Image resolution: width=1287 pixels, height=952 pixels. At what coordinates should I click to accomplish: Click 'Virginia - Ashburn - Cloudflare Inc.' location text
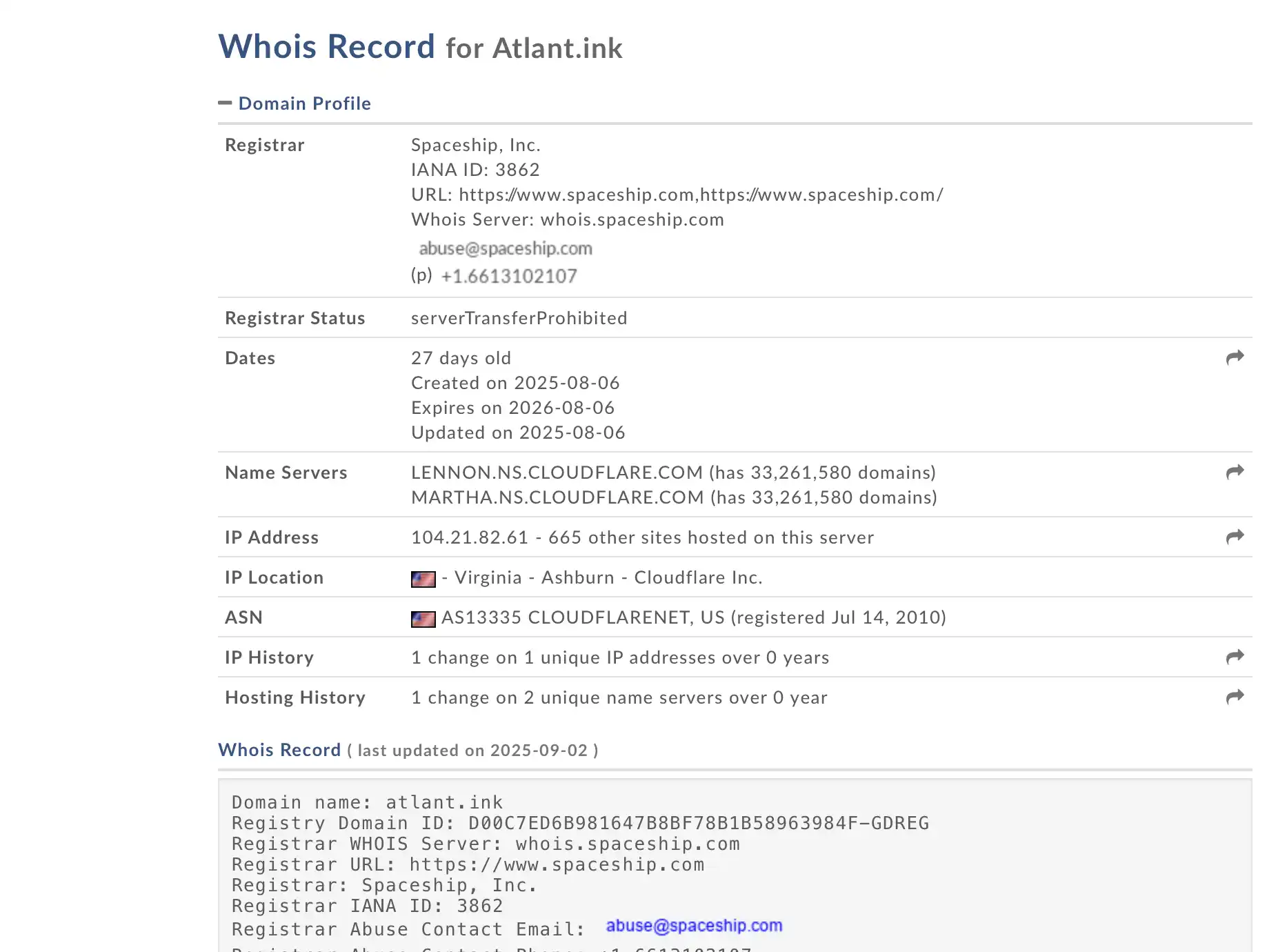[x=608, y=577]
